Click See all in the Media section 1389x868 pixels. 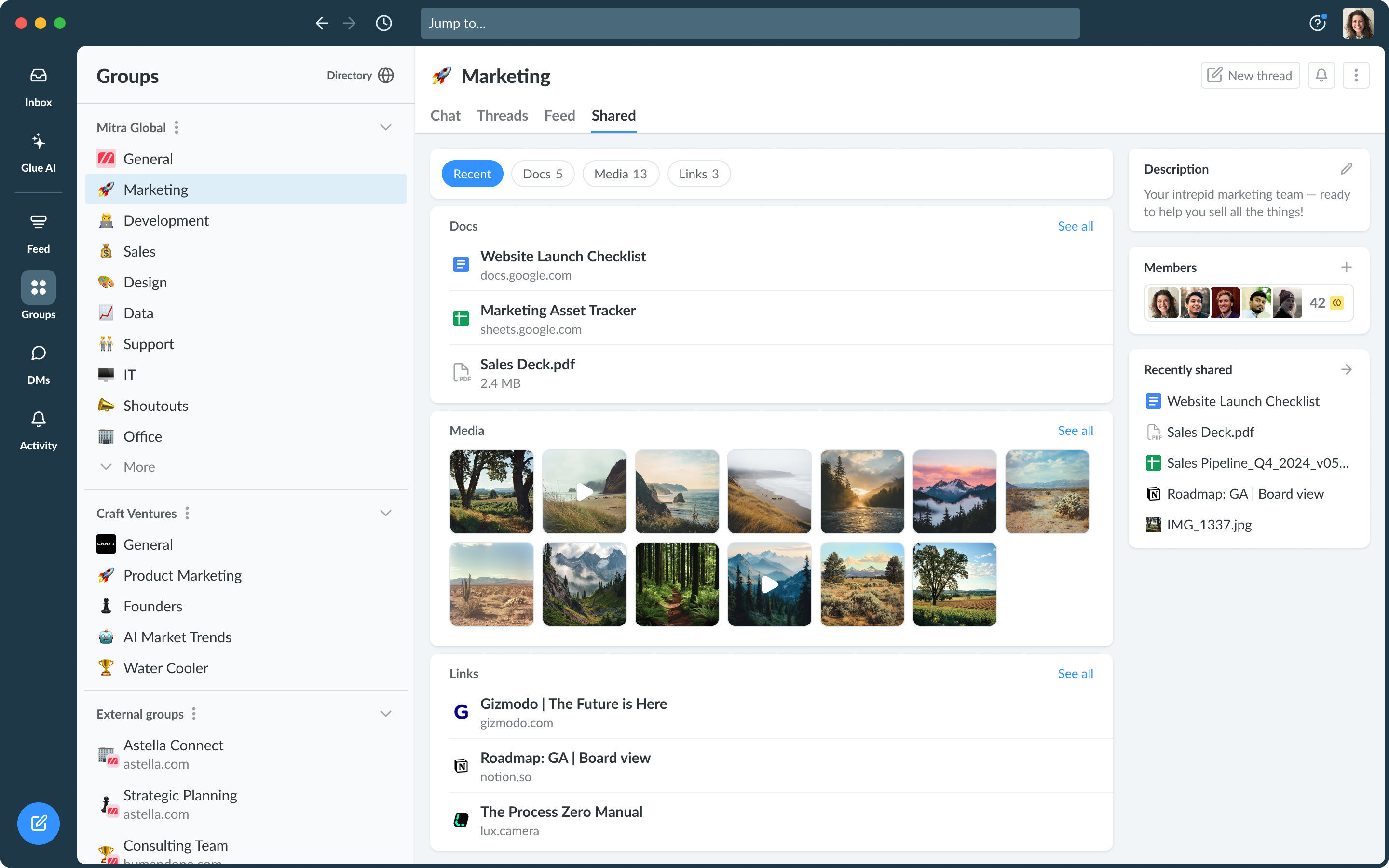(x=1075, y=431)
